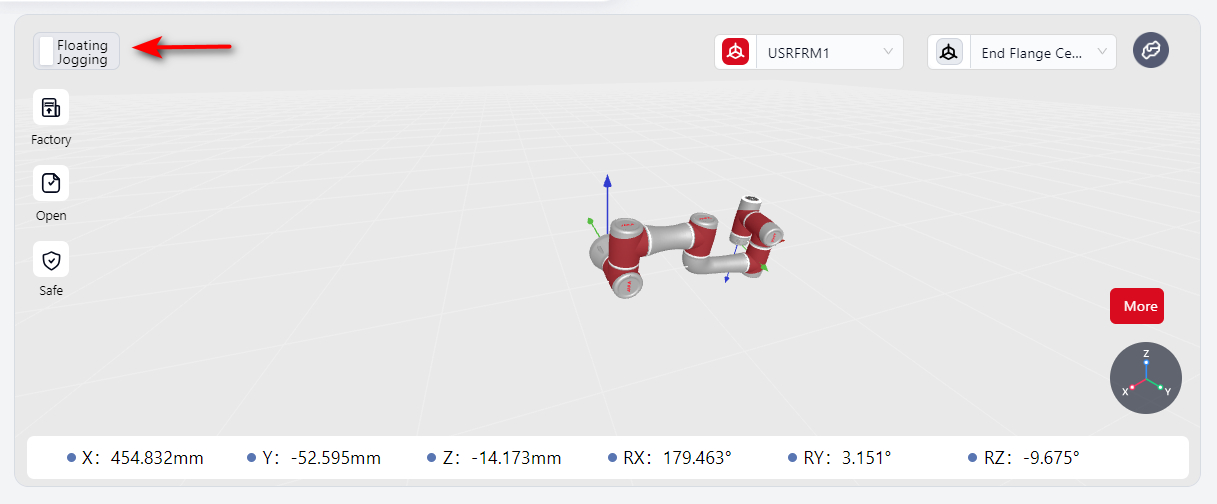1217x504 pixels.
Task: Click the Z axis on the orientation gizmo
Action: point(1146,355)
